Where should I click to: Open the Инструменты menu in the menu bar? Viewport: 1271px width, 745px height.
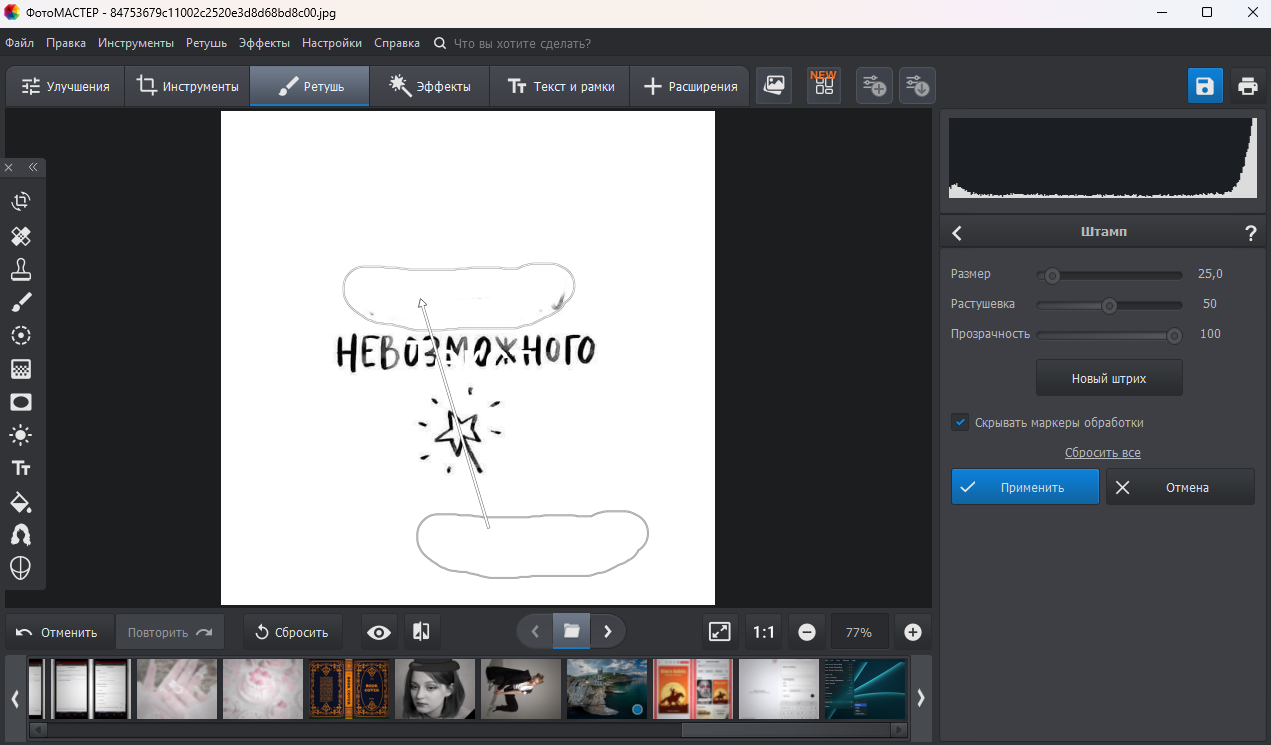(136, 43)
